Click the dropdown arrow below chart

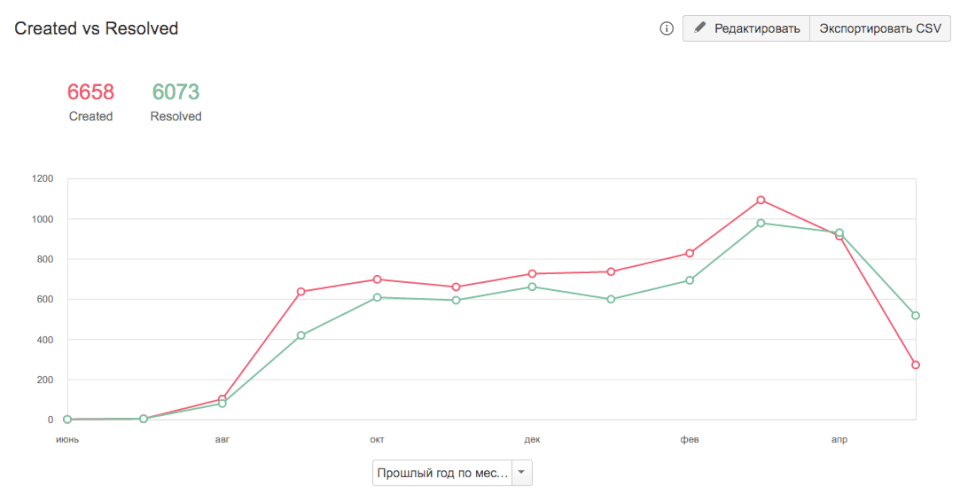pyautogui.click(x=522, y=472)
